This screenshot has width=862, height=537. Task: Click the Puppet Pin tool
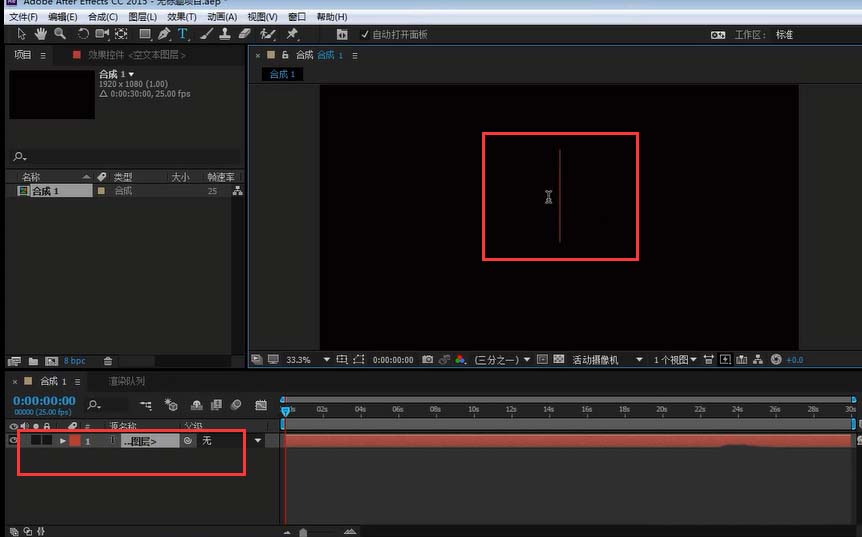click(x=292, y=34)
